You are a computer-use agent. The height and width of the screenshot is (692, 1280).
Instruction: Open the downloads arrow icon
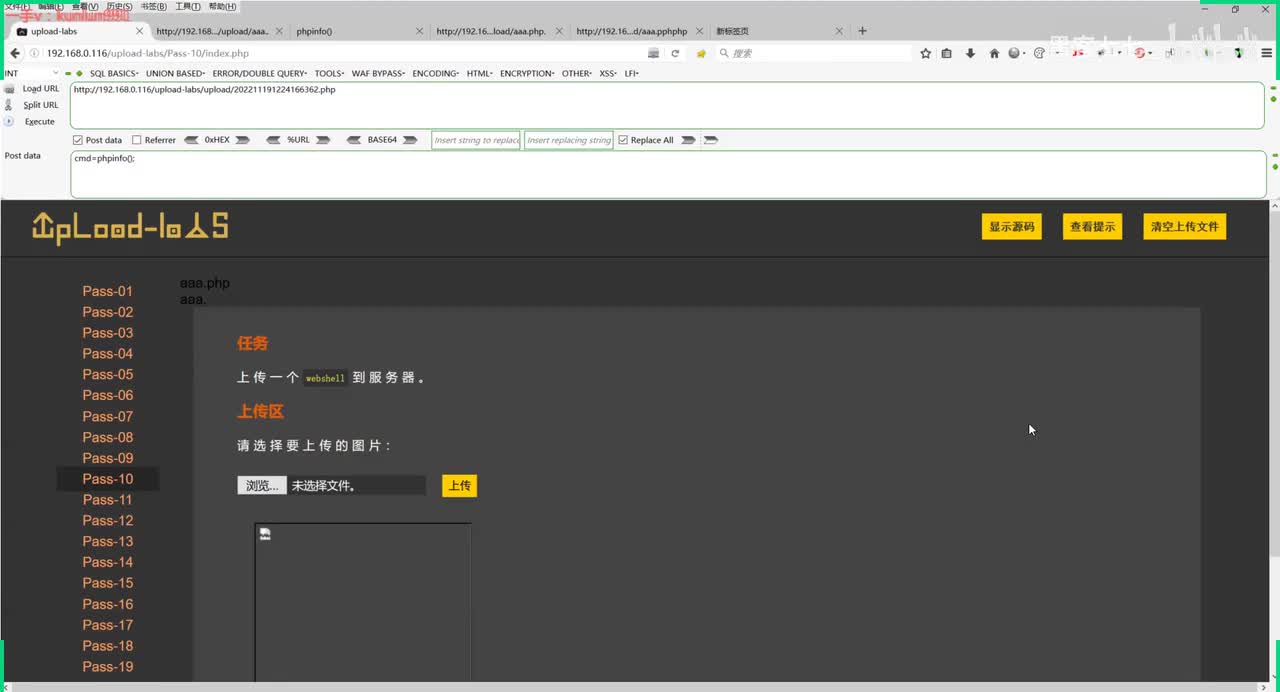point(970,53)
